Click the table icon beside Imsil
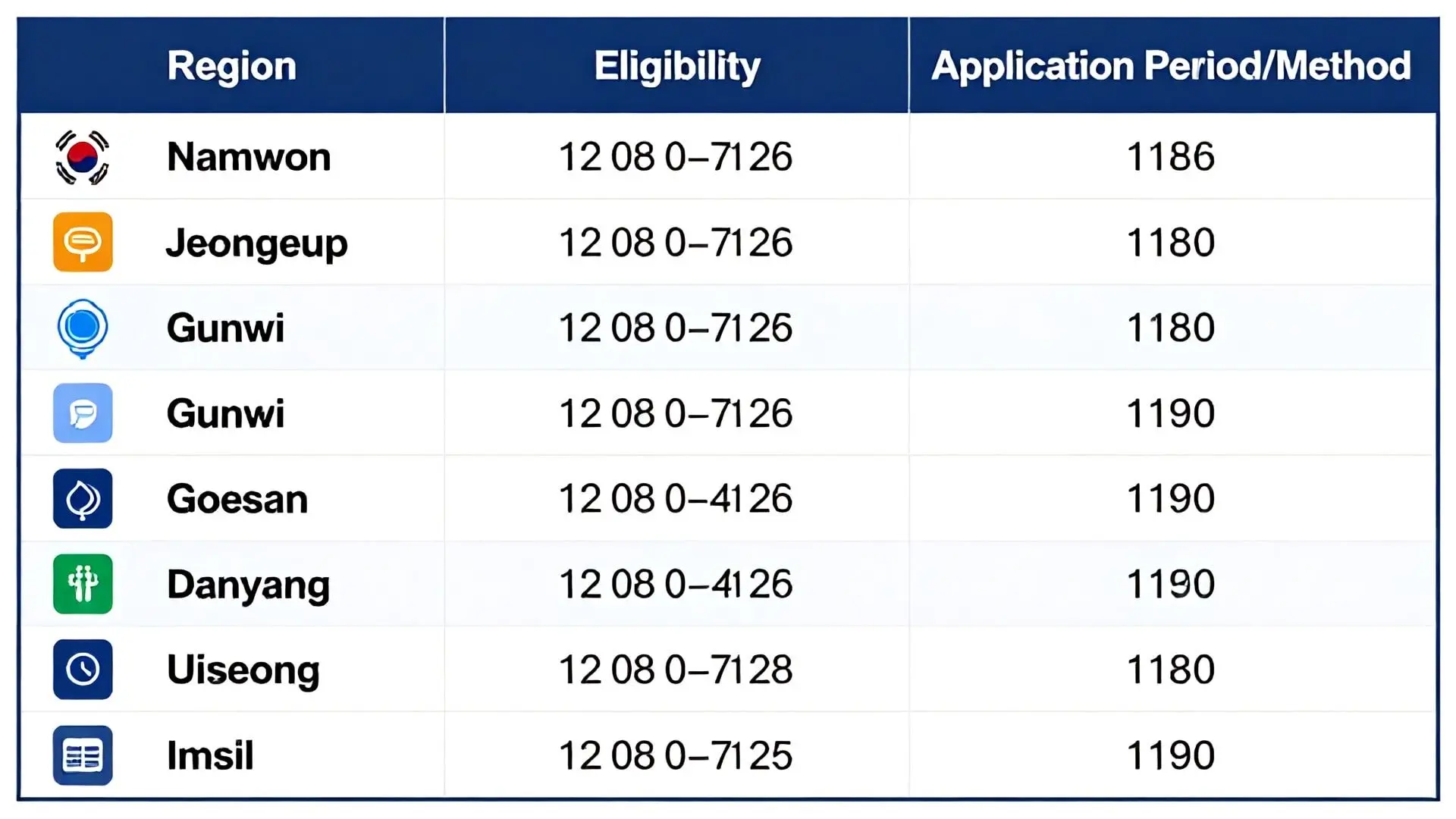Viewport: 1456px width, 819px height. point(83,755)
